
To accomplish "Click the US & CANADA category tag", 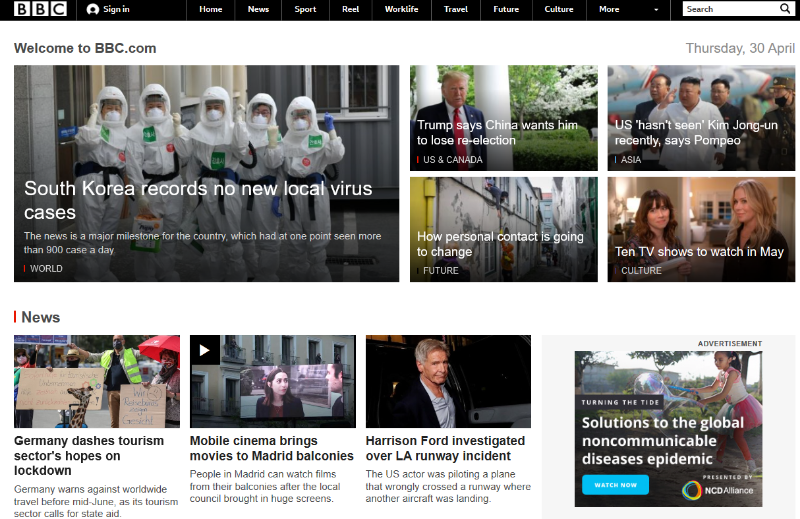I will (453, 160).
